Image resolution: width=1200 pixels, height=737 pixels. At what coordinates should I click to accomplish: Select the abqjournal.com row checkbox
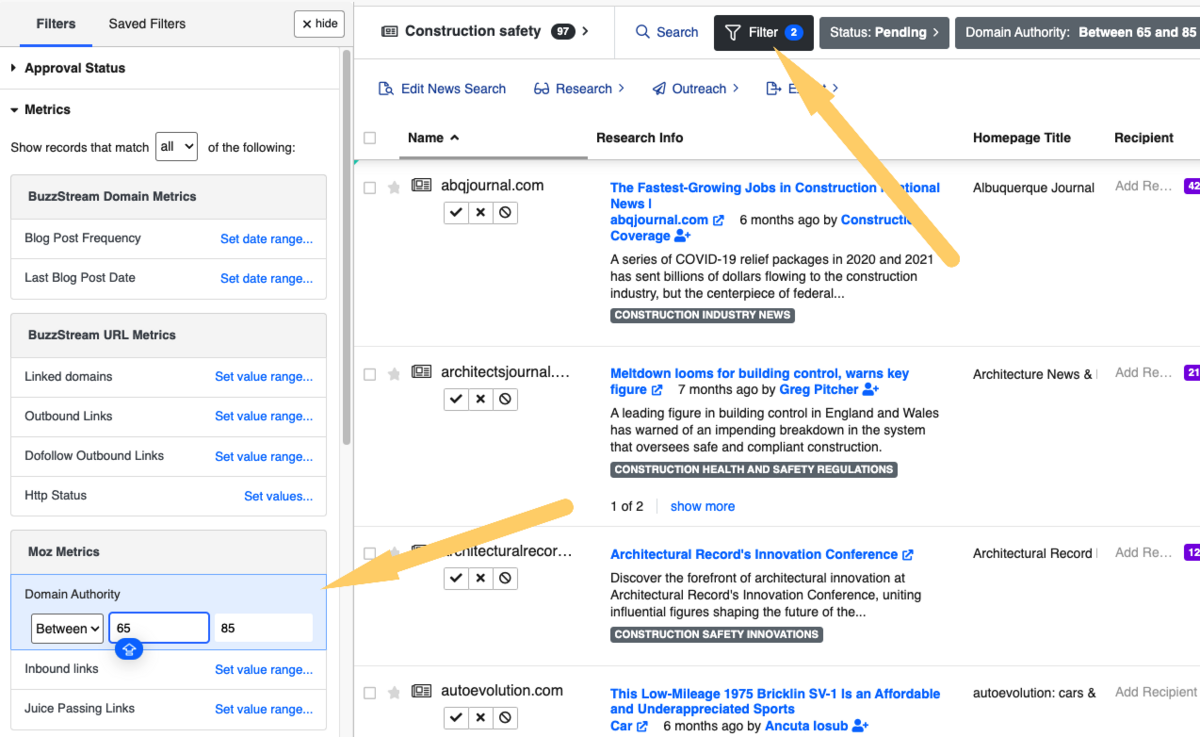tap(370, 187)
